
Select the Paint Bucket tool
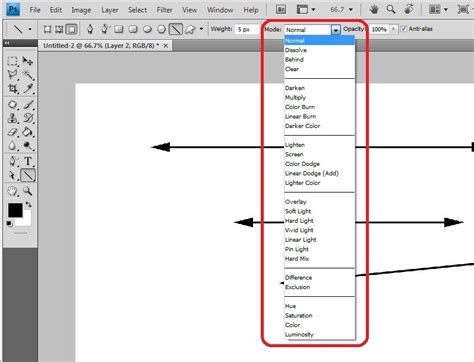tap(28, 132)
